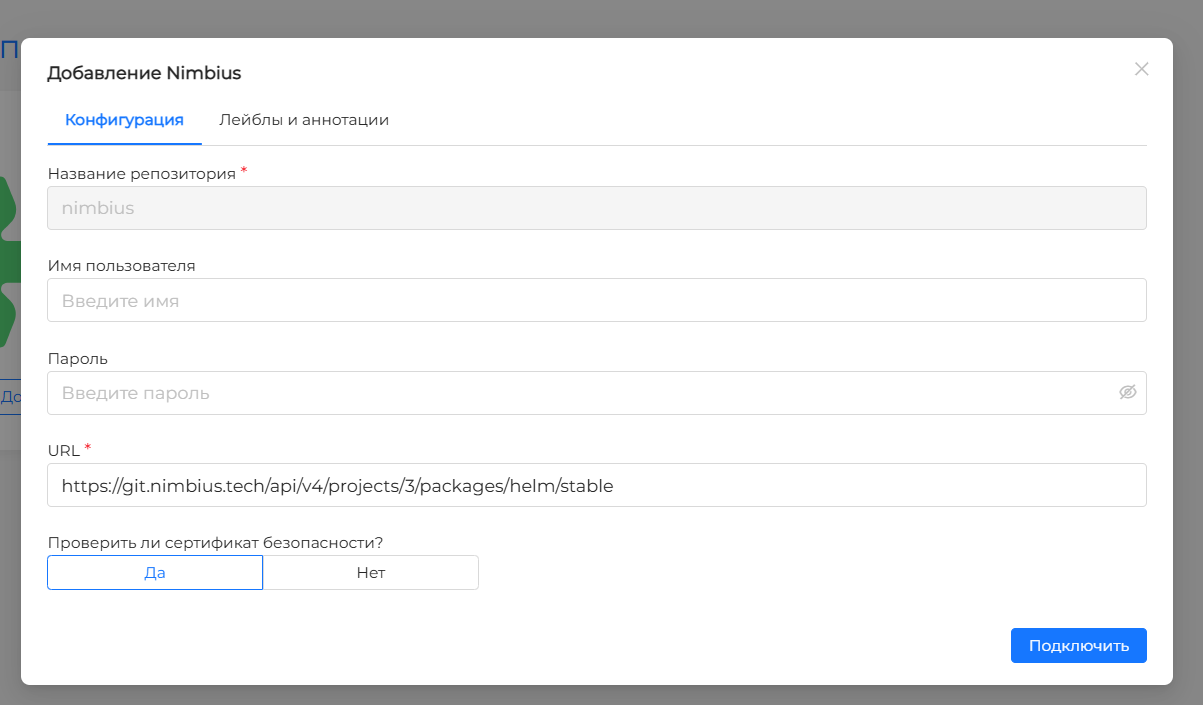Click the URL field with the helm address

(596, 486)
